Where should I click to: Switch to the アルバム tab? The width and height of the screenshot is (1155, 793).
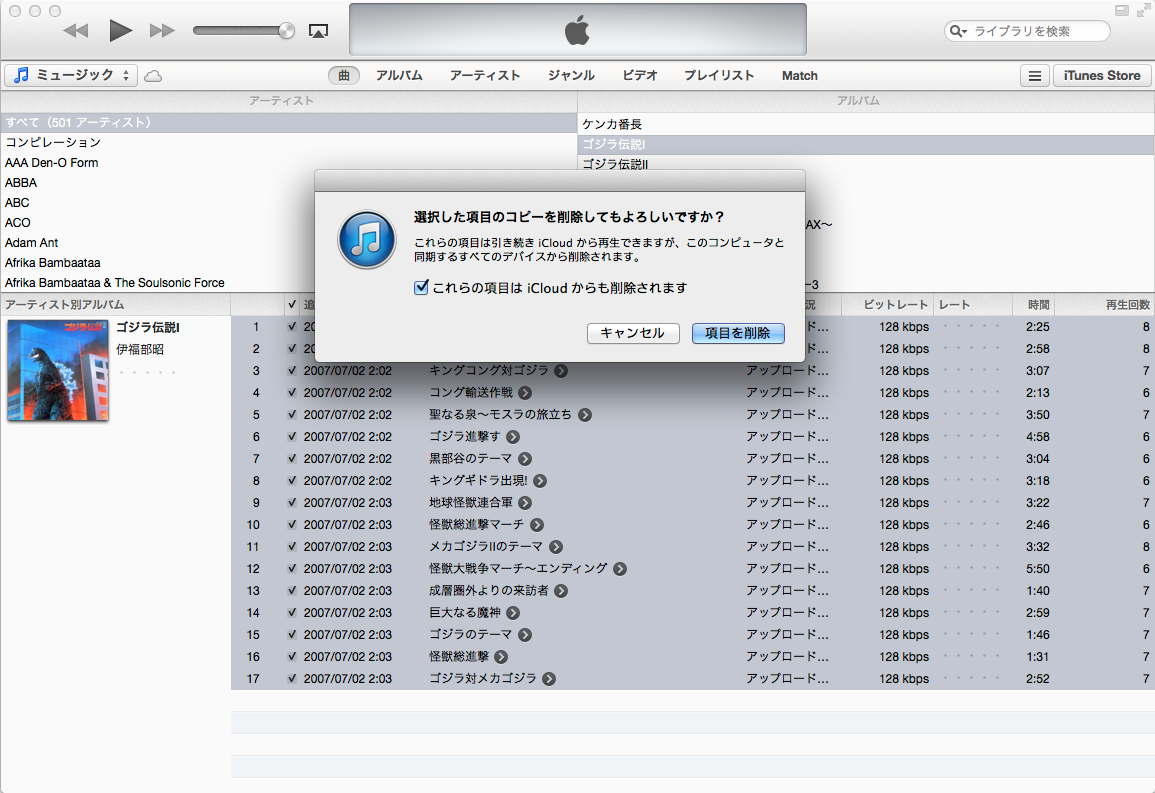point(399,75)
